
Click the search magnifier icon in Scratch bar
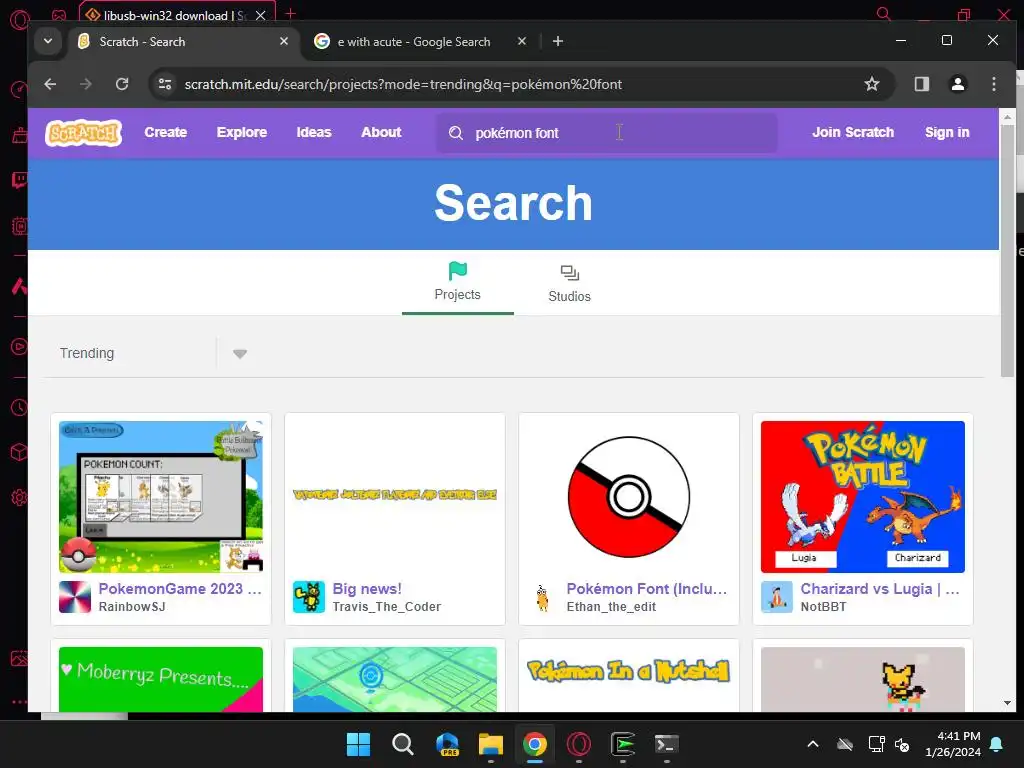point(456,133)
